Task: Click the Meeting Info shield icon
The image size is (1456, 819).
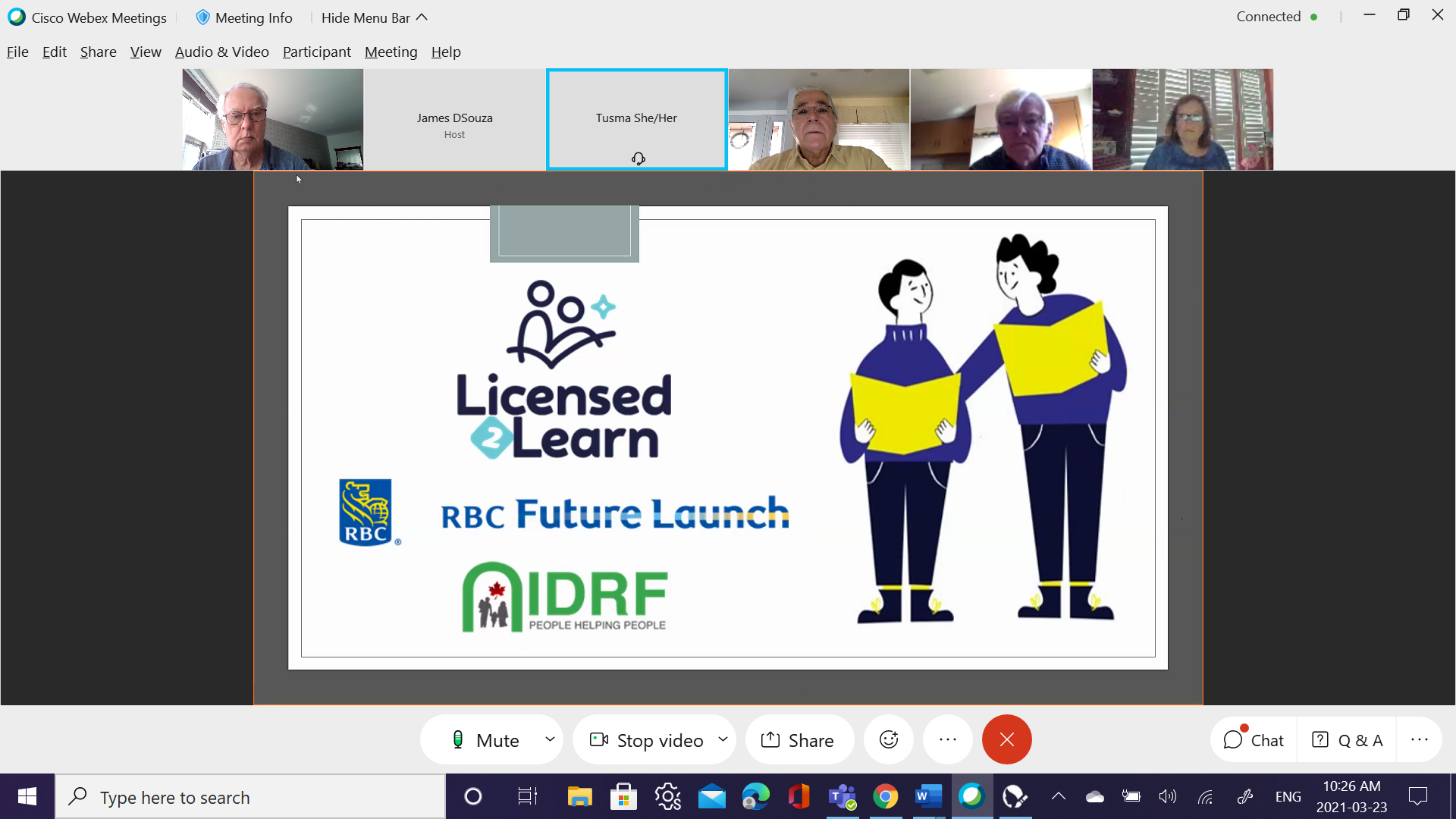Action: coord(202,17)
